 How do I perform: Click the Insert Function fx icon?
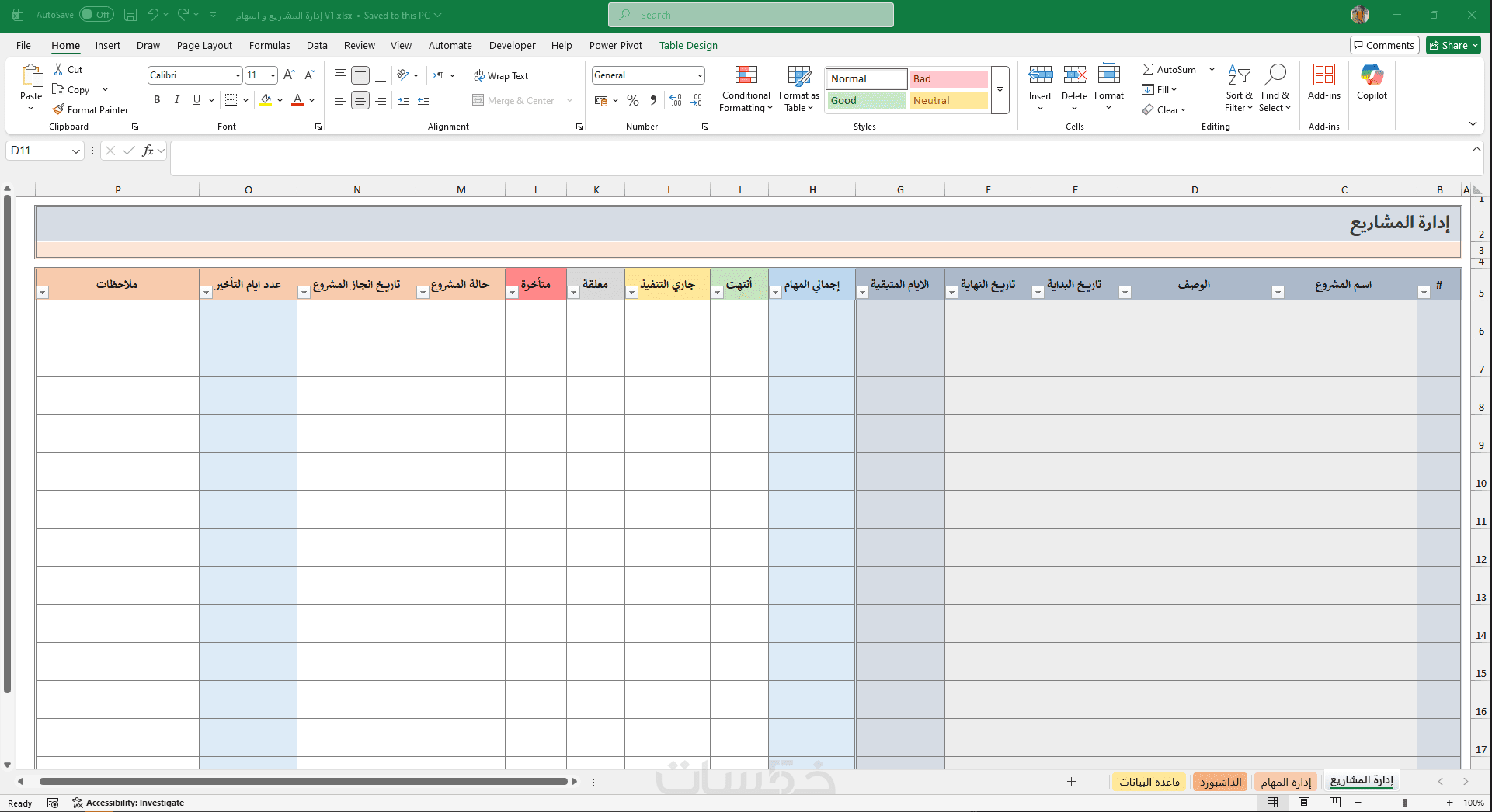(148, 151)
